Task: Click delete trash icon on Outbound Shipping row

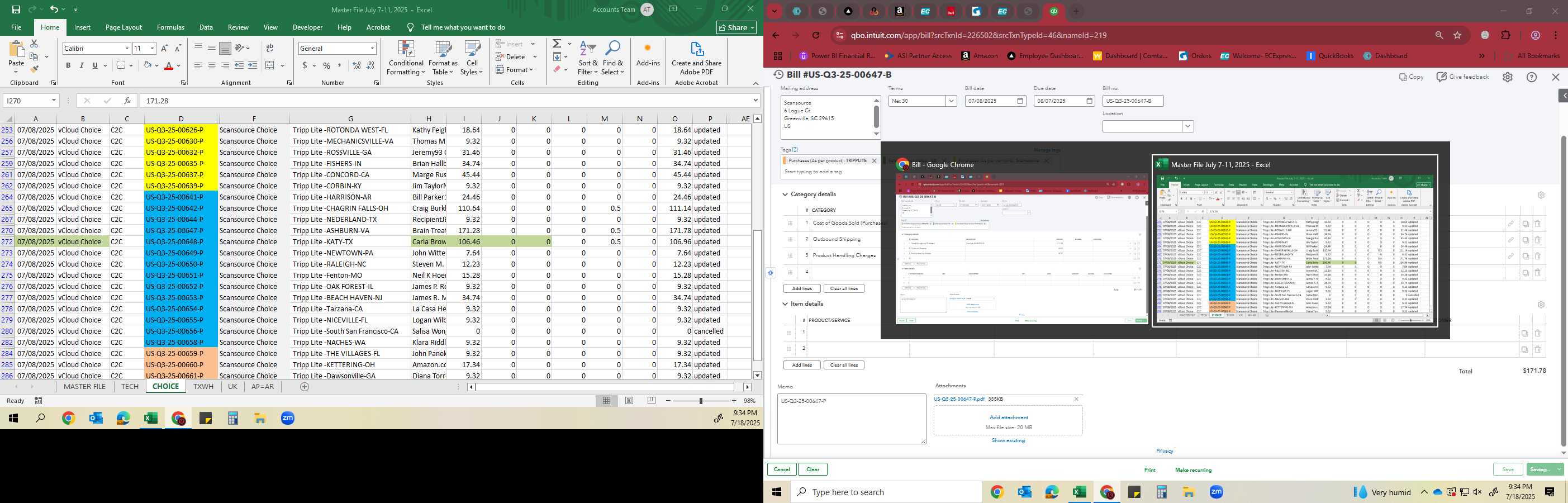Action: 1538,240
